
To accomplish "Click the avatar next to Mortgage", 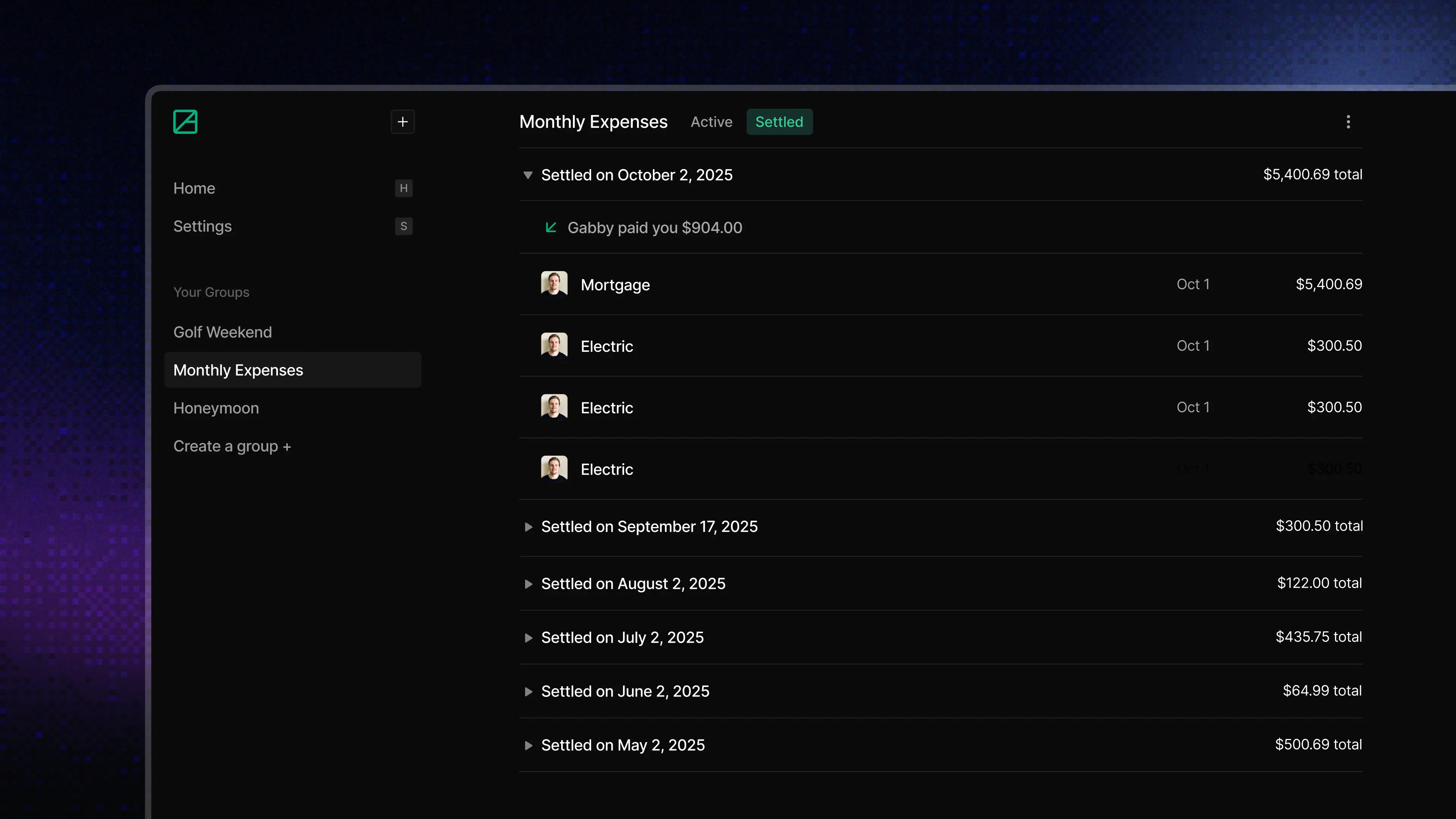I will point(554,284).
